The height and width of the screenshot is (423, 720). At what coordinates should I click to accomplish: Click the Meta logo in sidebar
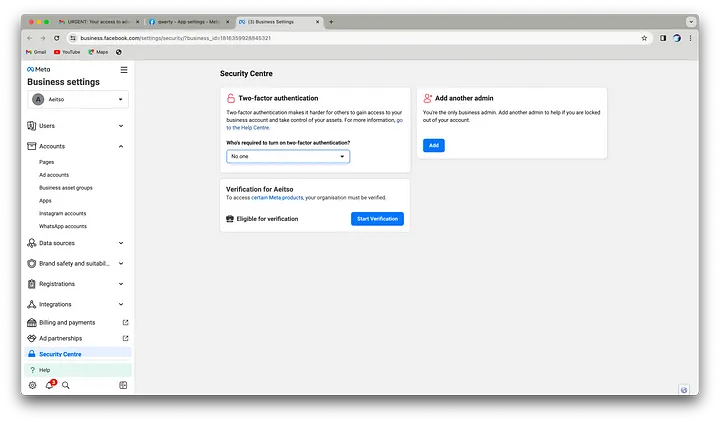(39, 69)
